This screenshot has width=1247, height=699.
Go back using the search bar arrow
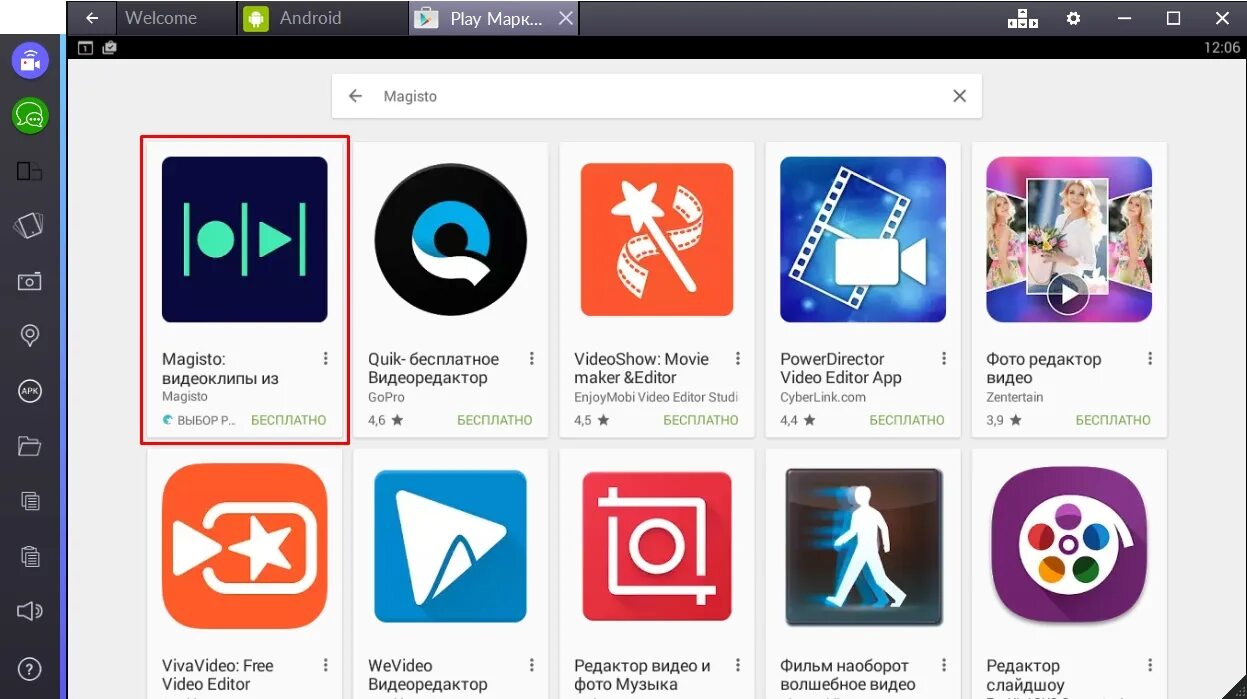tap(355, 96)
